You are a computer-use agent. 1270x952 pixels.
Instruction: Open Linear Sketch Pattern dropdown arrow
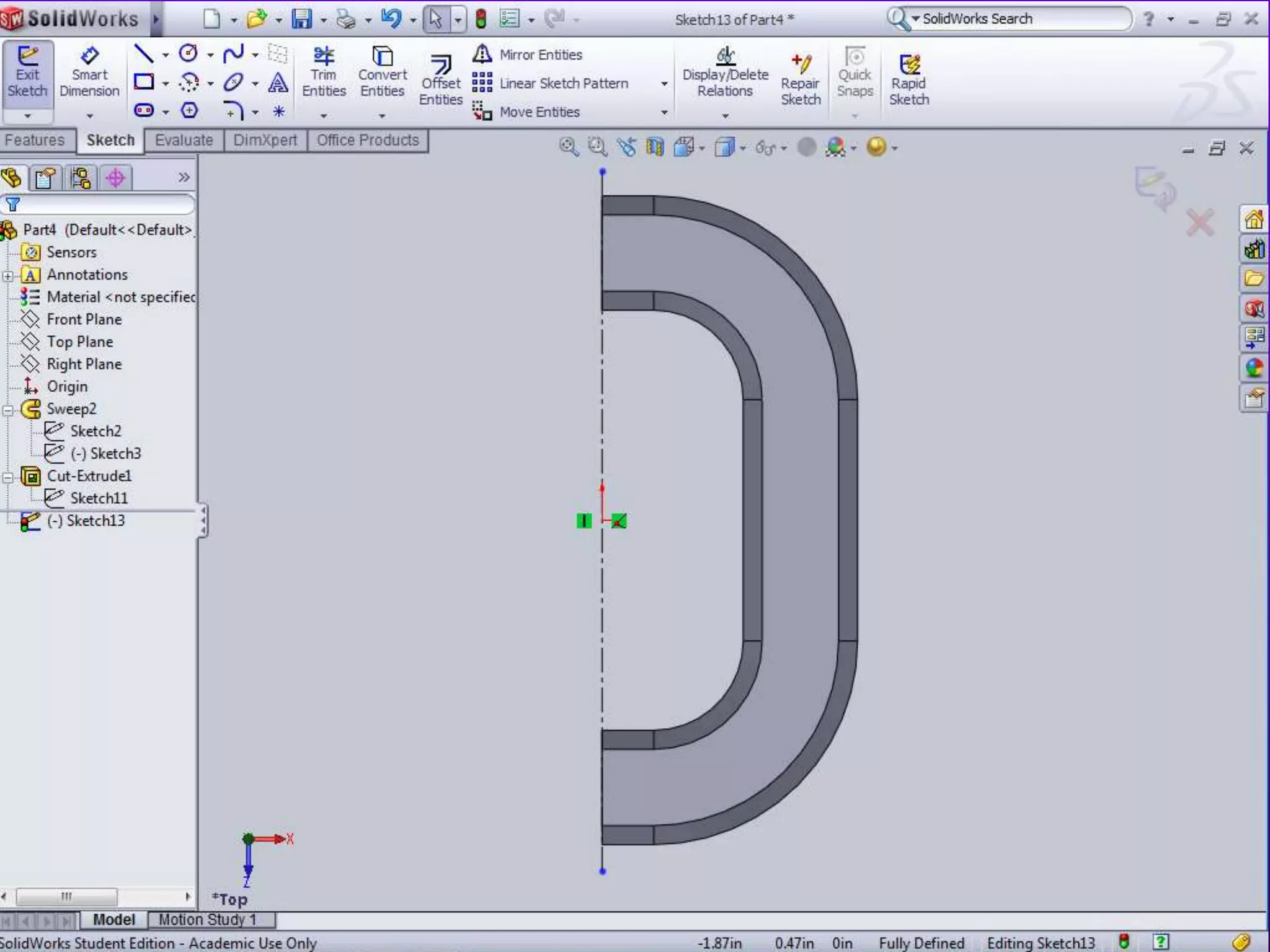point(664,84)
